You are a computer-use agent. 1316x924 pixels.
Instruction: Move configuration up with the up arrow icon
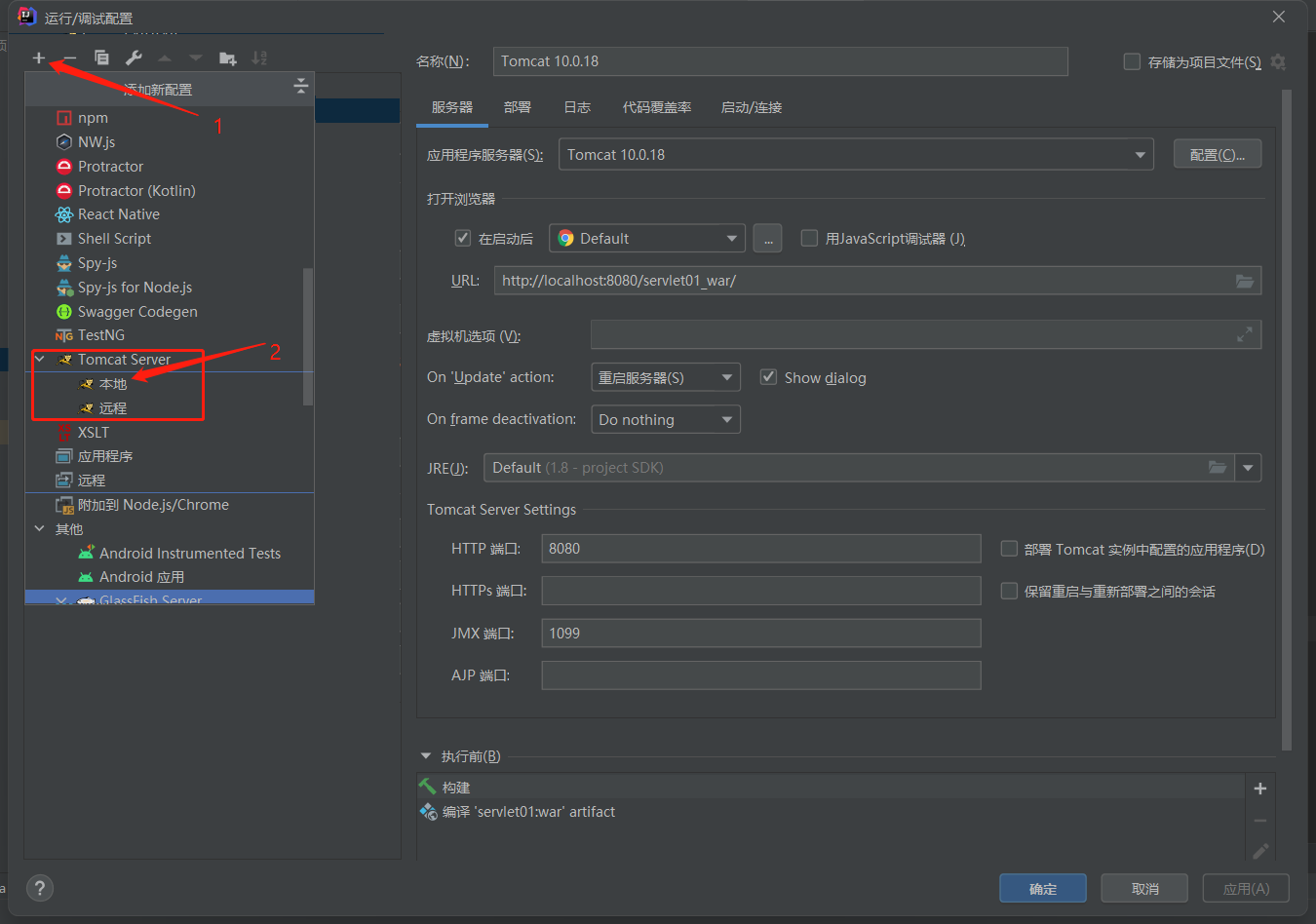point(165,58)
